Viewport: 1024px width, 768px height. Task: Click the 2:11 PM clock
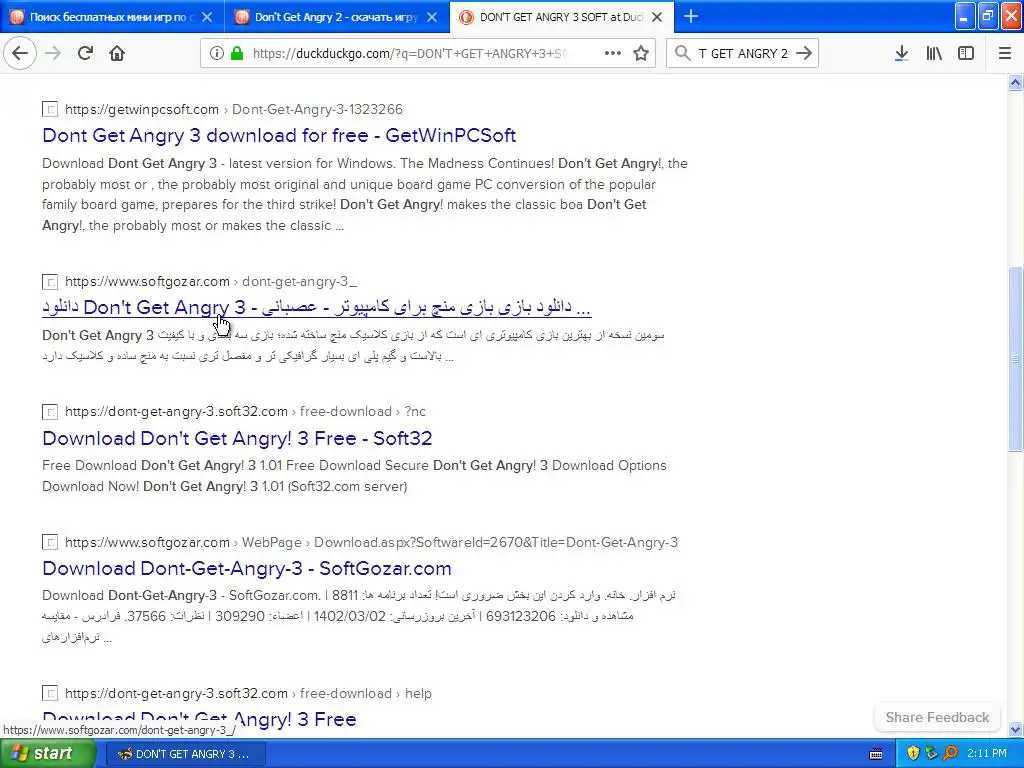coord(987,754)
